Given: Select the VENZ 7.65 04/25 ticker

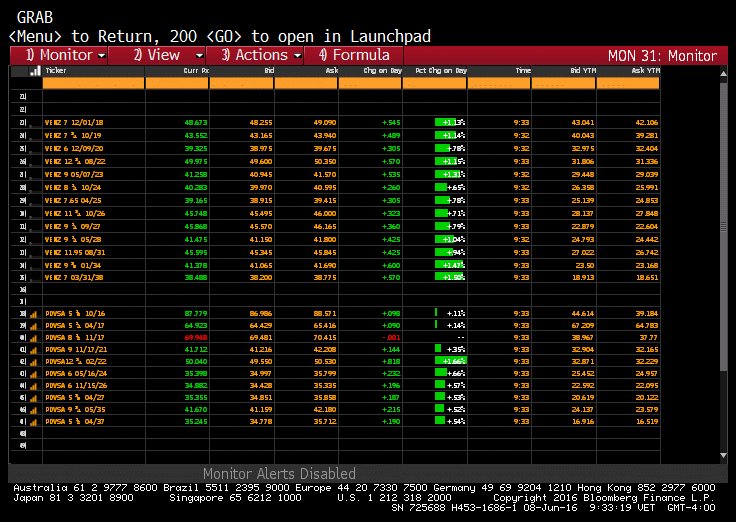Looking at the screenshot, I should 73,200.
